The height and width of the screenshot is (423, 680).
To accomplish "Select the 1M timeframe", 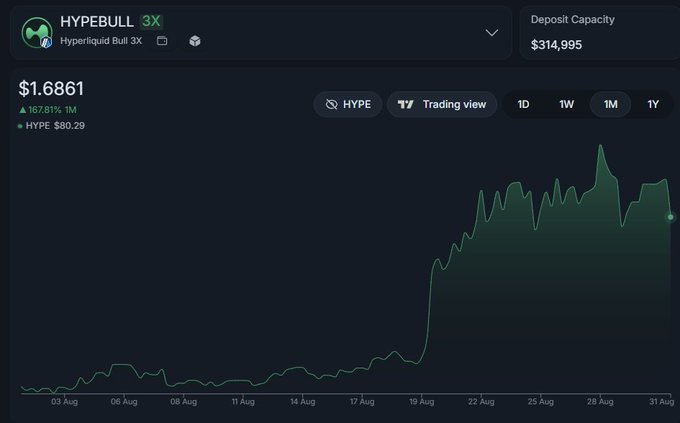I will click(610, 104).
